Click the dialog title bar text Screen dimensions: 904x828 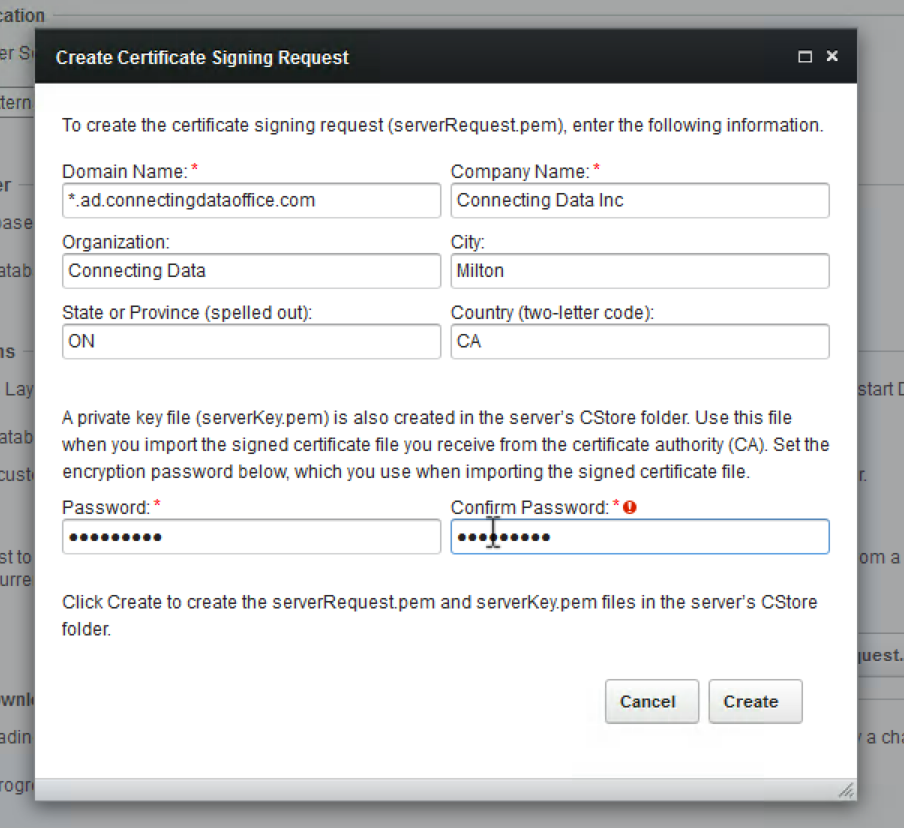tap(202, 58)
